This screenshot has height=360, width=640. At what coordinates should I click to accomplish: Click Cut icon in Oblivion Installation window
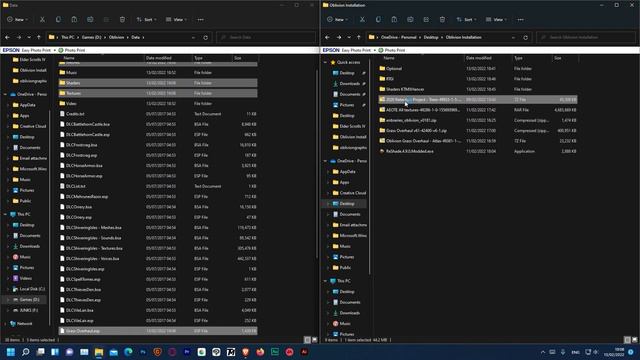click(362, 20)
